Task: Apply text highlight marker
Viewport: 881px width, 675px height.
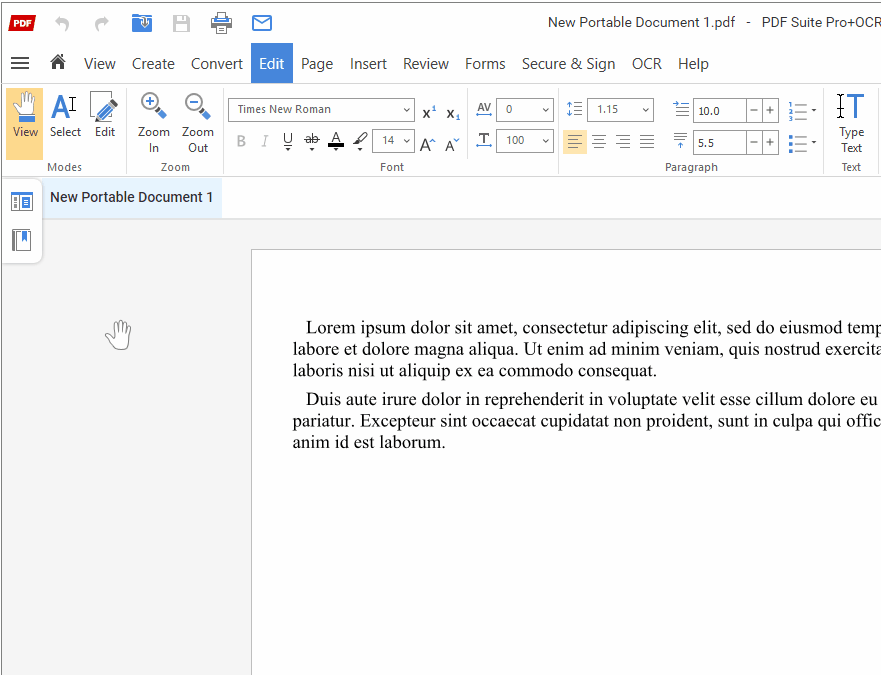Action: point(360,138)
